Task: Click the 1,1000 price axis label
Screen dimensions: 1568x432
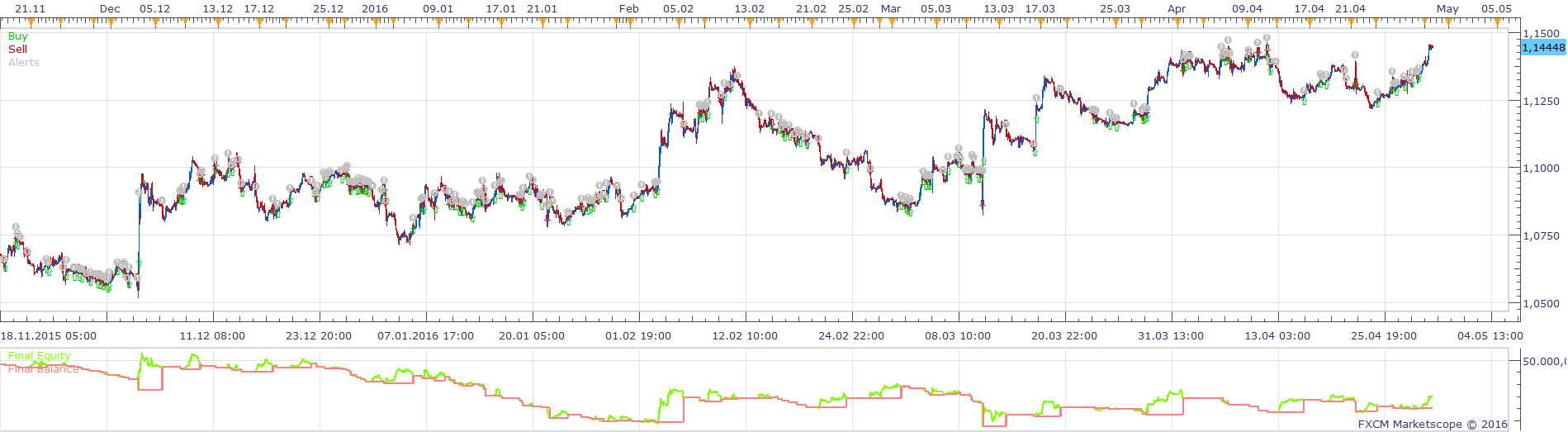Action: (1542, 169)
